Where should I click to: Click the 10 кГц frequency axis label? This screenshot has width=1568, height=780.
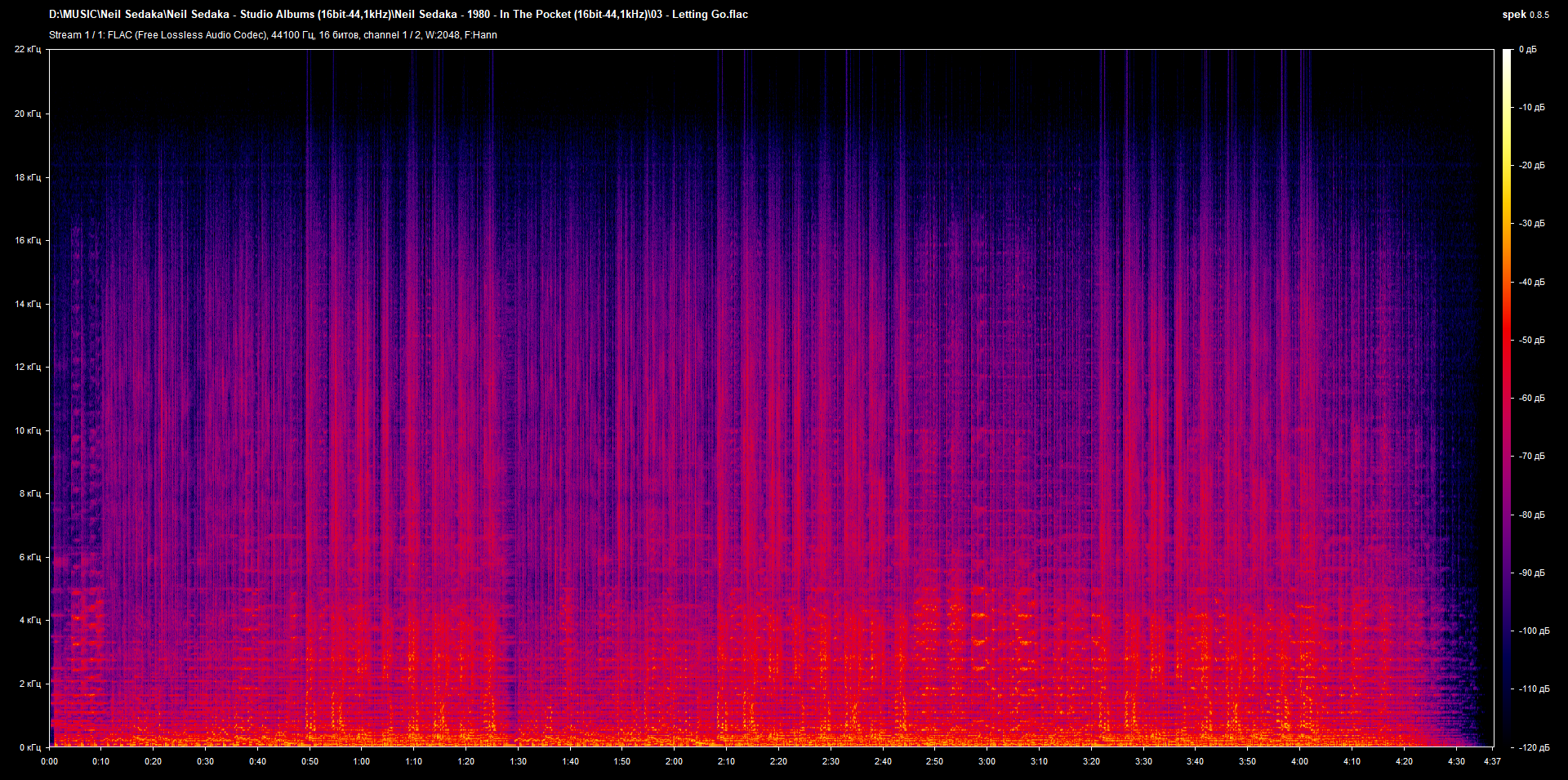[x=28, y=430]
